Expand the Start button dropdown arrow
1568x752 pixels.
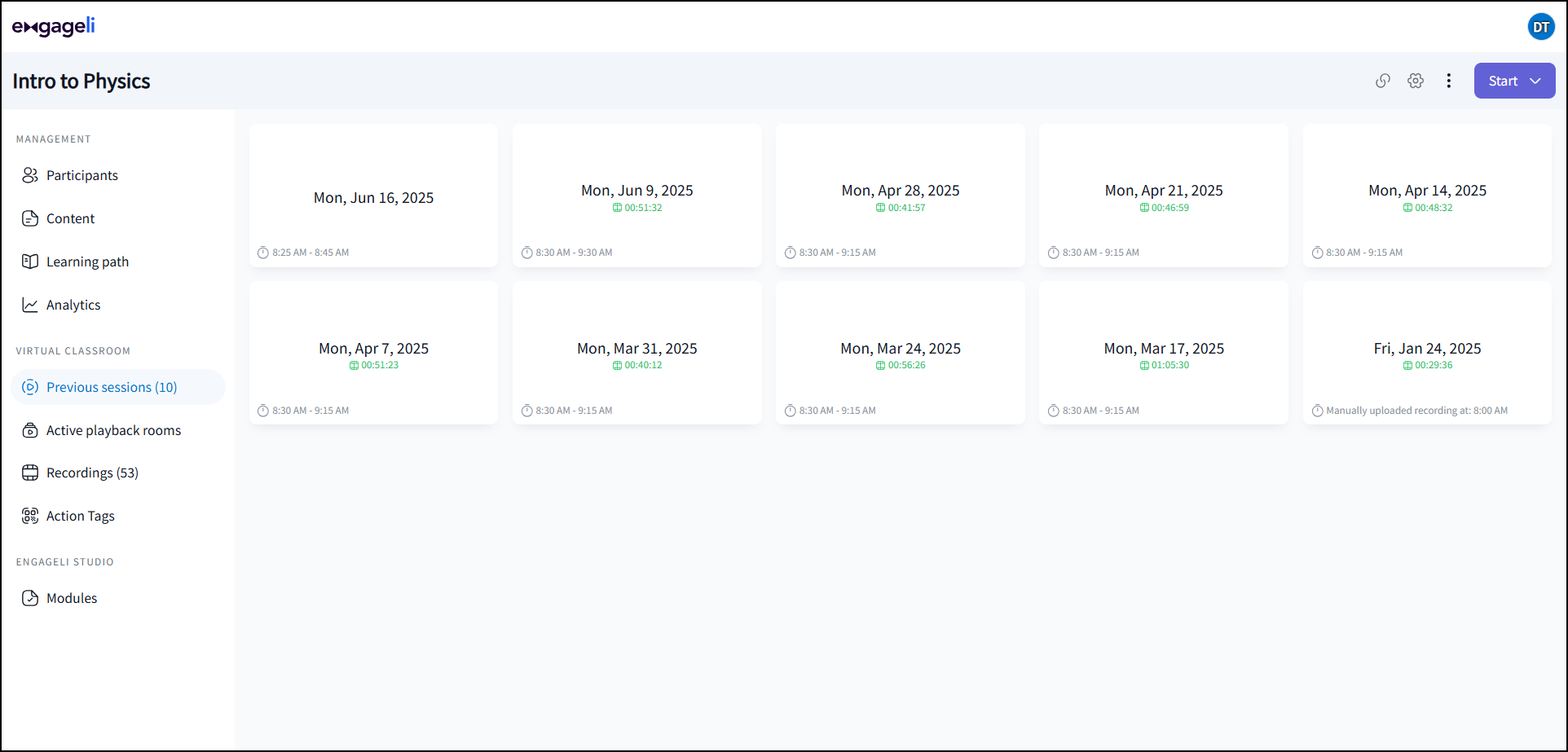click(x=1535, y=81)
